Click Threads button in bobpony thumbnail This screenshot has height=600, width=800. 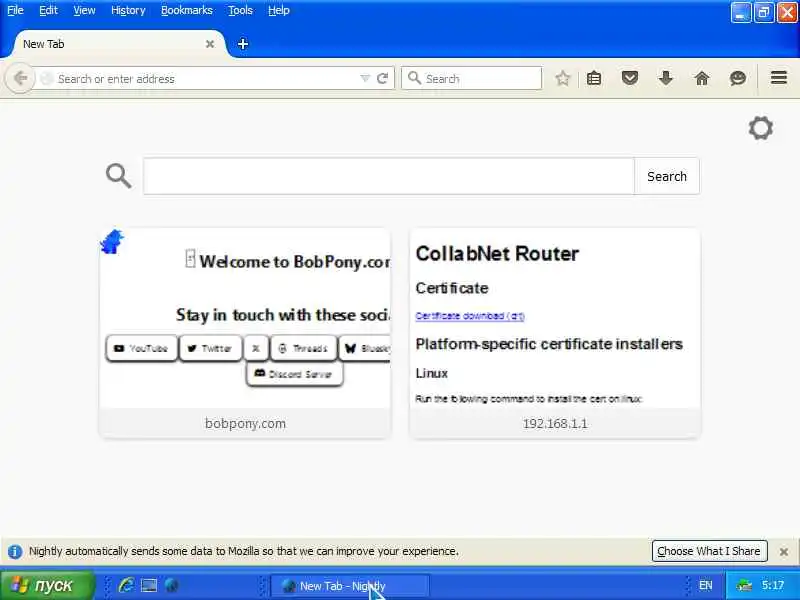[304, 348]
